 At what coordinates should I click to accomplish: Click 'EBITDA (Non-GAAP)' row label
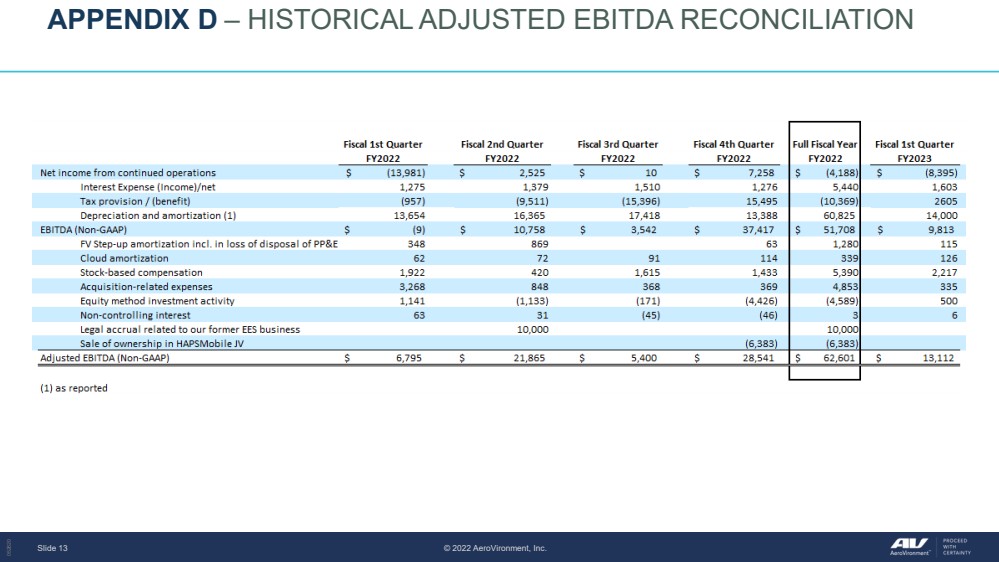click(x=83, y=229)
